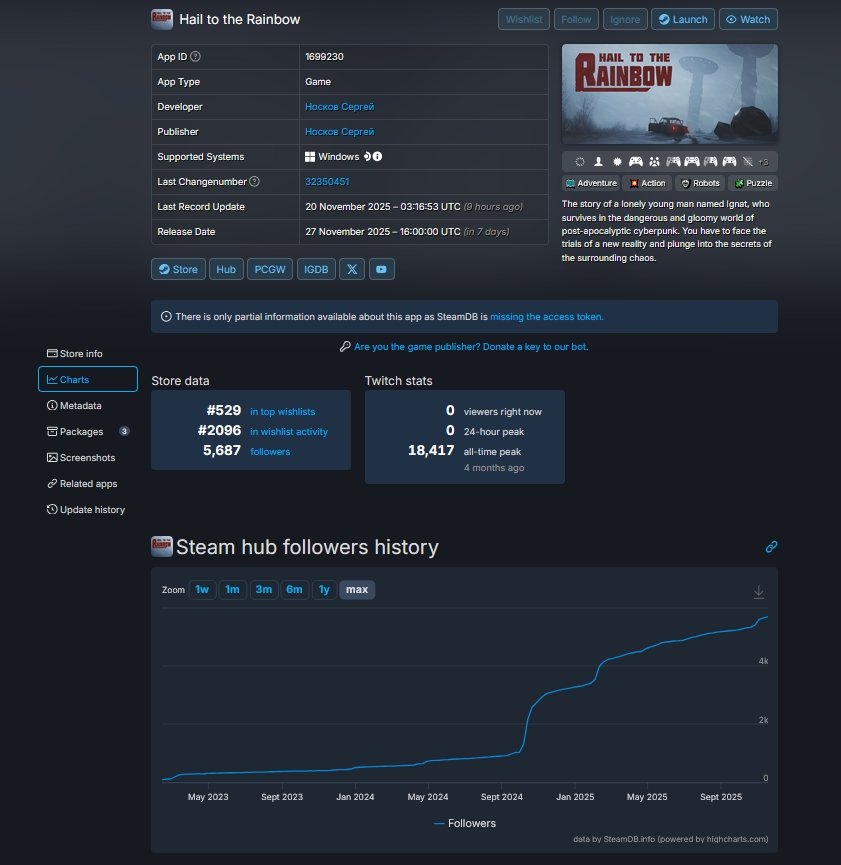This screenshot has height=865, width=841.
Task: Set chart zoom to 1y
Action: 324,590
